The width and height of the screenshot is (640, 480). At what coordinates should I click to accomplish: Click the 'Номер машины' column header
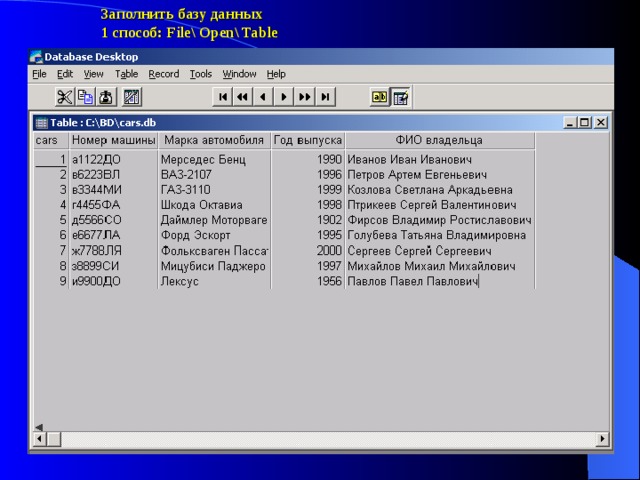[x=113, y=140]
